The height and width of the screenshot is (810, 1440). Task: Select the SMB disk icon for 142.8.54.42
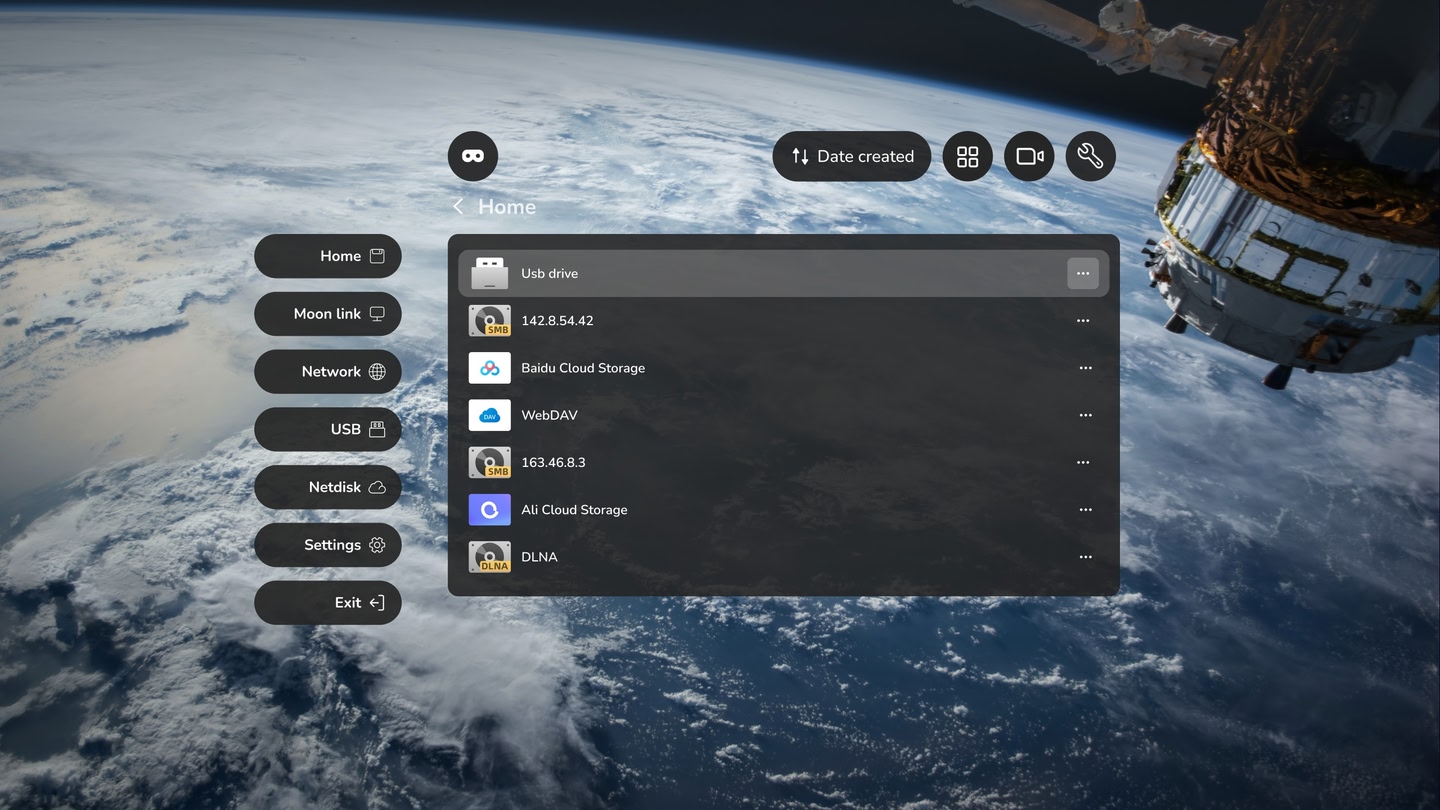tap(489, 320)
